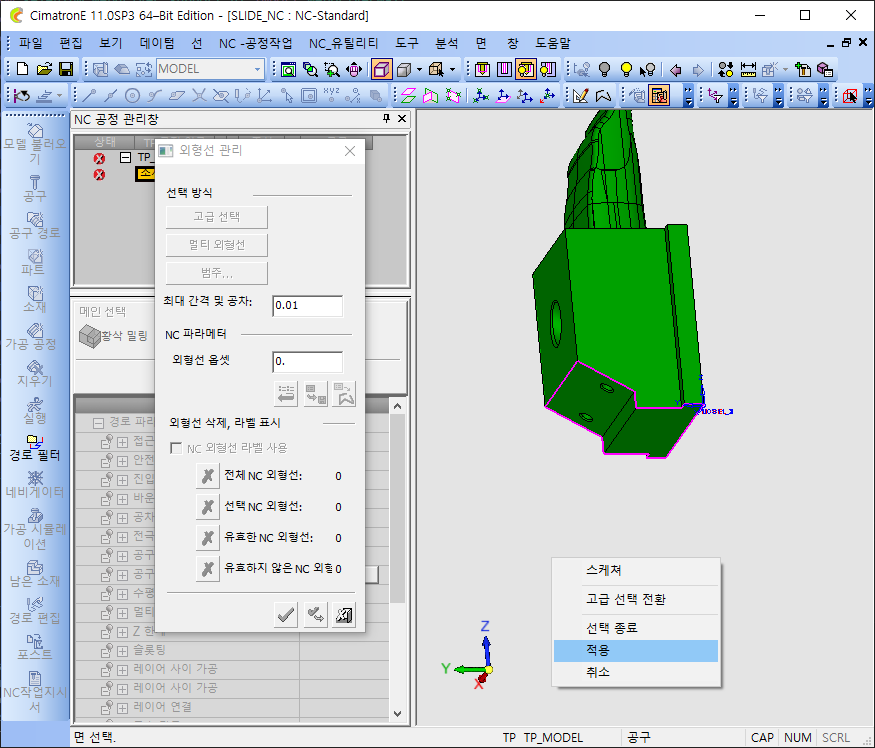Image resolution: width=875 pixels, height=748 pixels.
Task: Click 가공 시뮬레이션 in the sidebar
Action: pos(35,529)
